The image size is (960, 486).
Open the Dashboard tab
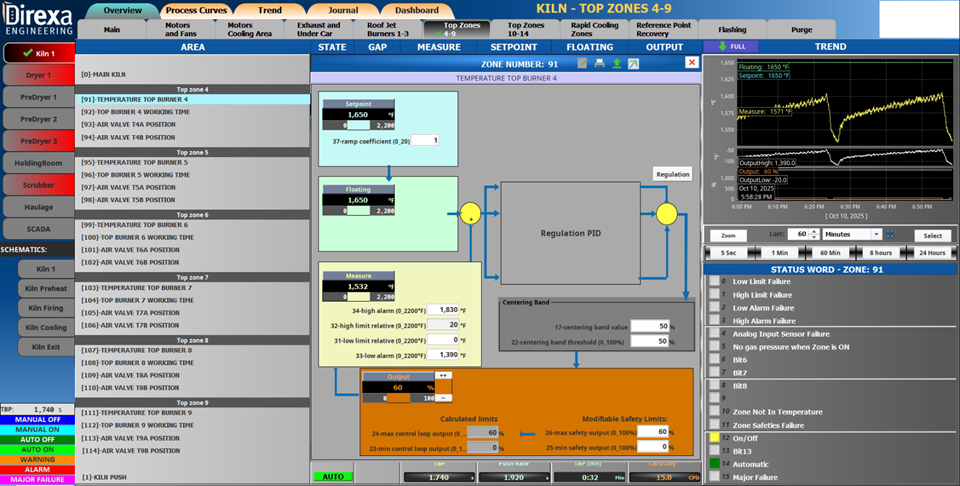(416, 10)
